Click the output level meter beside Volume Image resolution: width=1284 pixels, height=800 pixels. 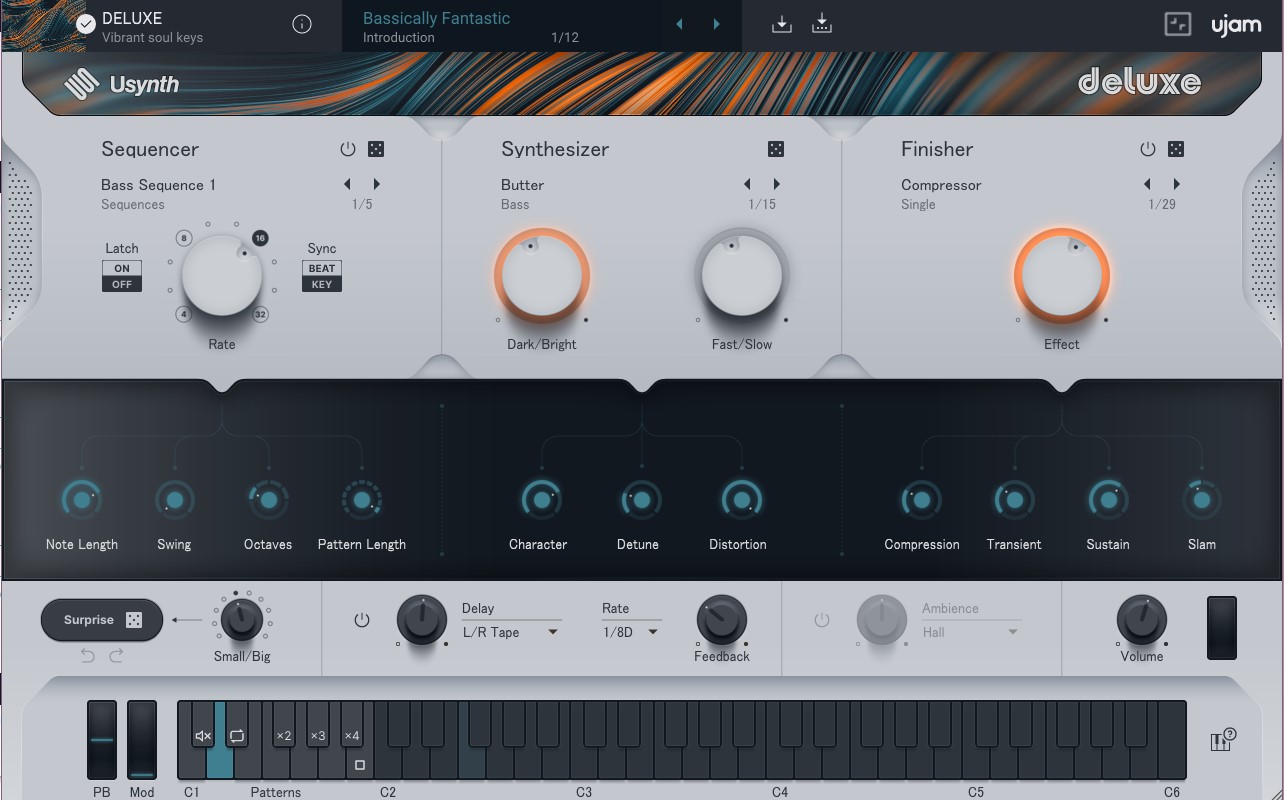click(x=1222, y=628)
